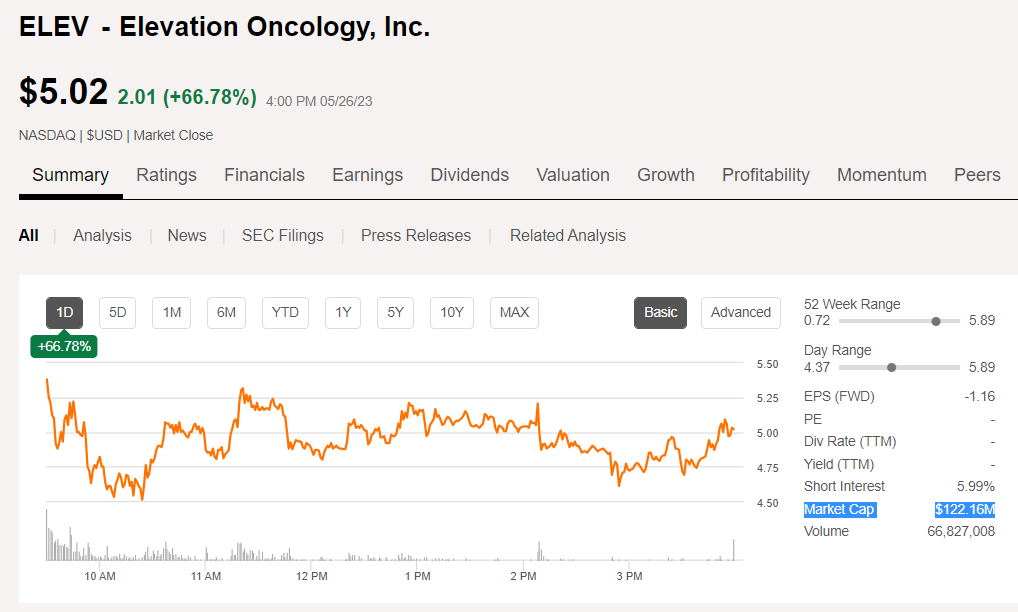Open the Valuation tab
This screenshot has width=1018, height=612.
[573, 175]
